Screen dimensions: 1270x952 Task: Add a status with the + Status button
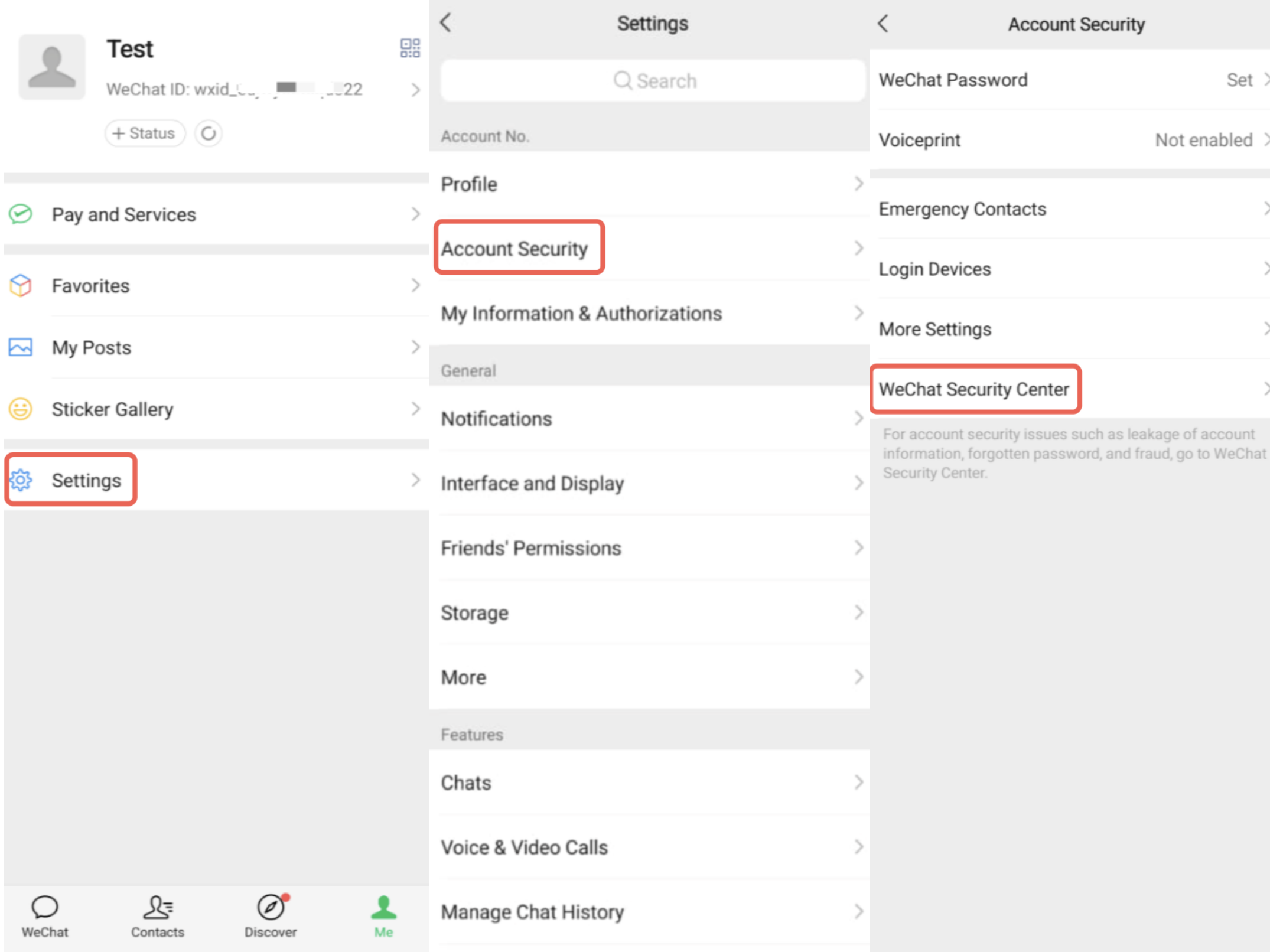145,133
